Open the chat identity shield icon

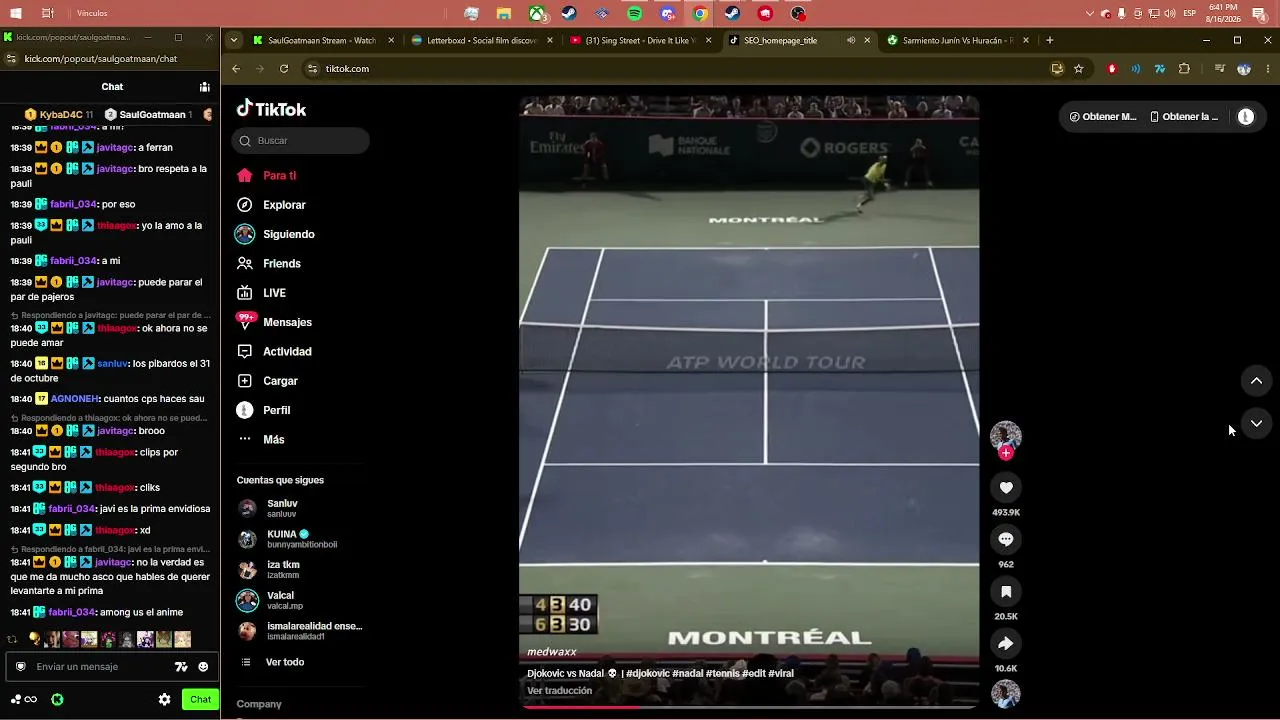click(20, 667)
